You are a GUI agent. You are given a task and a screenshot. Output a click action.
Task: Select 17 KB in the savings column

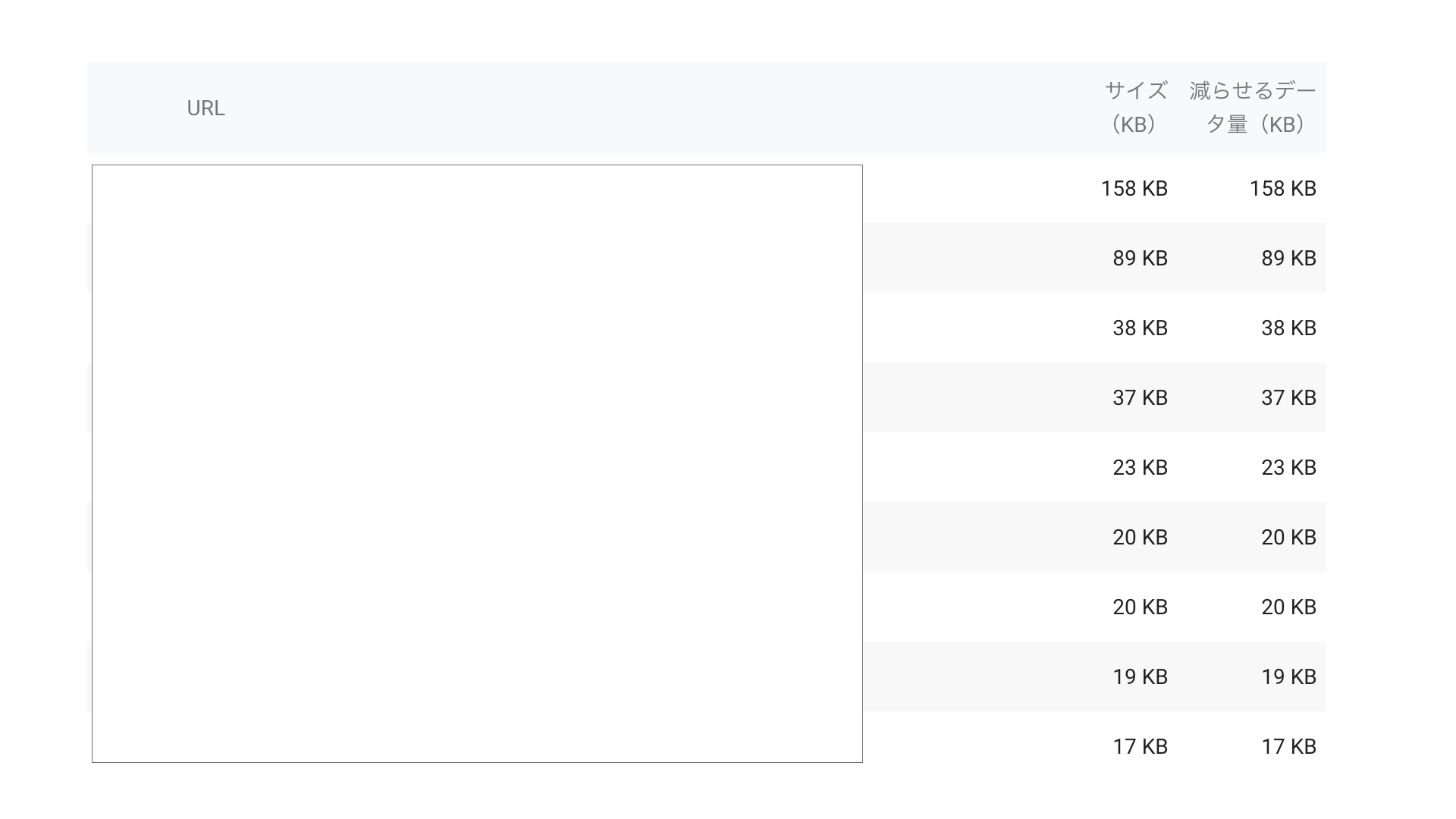[1288, 747]
